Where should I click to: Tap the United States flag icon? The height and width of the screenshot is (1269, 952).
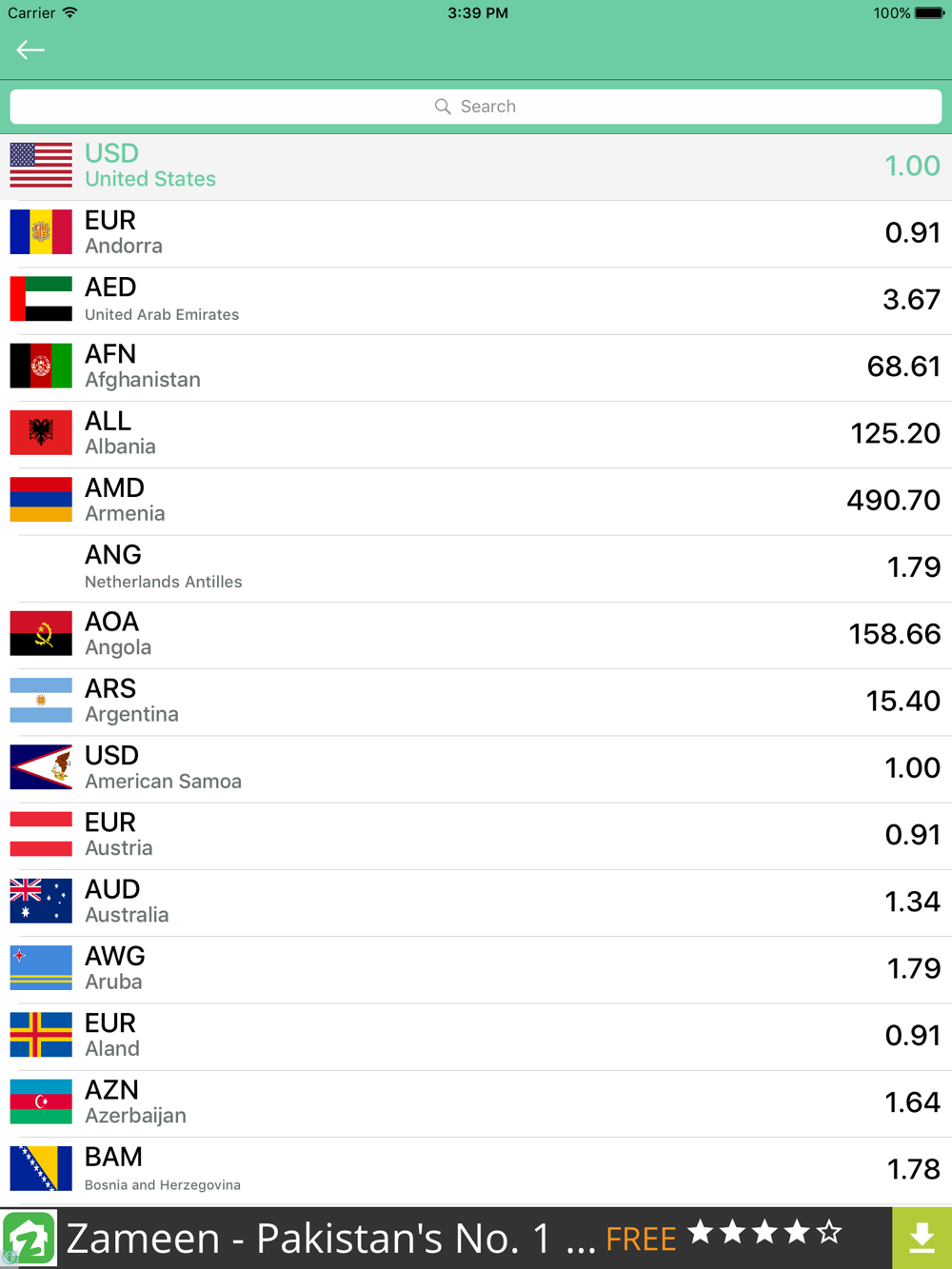tap(41, 166)
